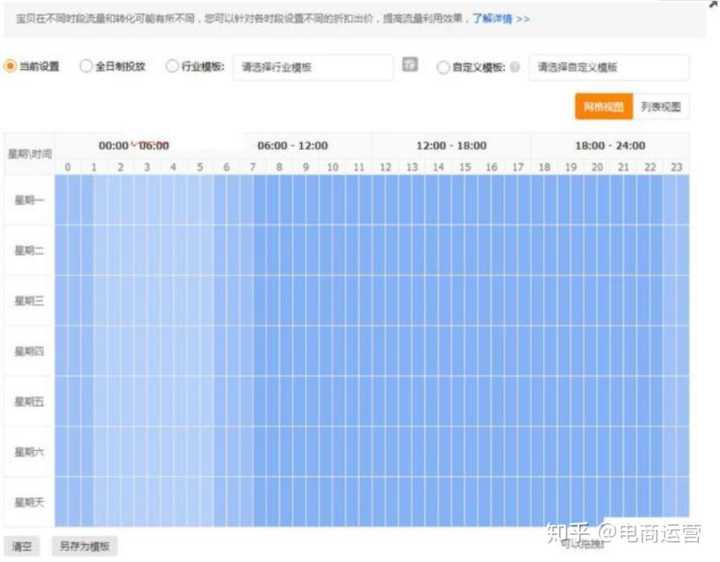Switch to 网格视图 grid view
This screenshot has height=562, width=720.
(603, 107)
